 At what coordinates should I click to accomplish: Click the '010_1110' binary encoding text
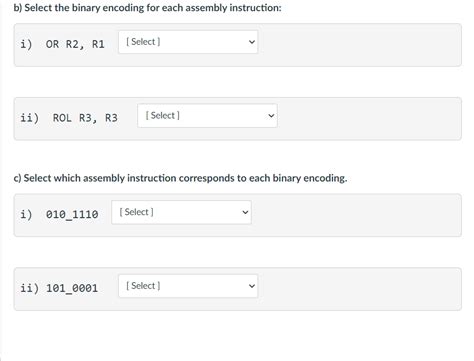(72, 214)
